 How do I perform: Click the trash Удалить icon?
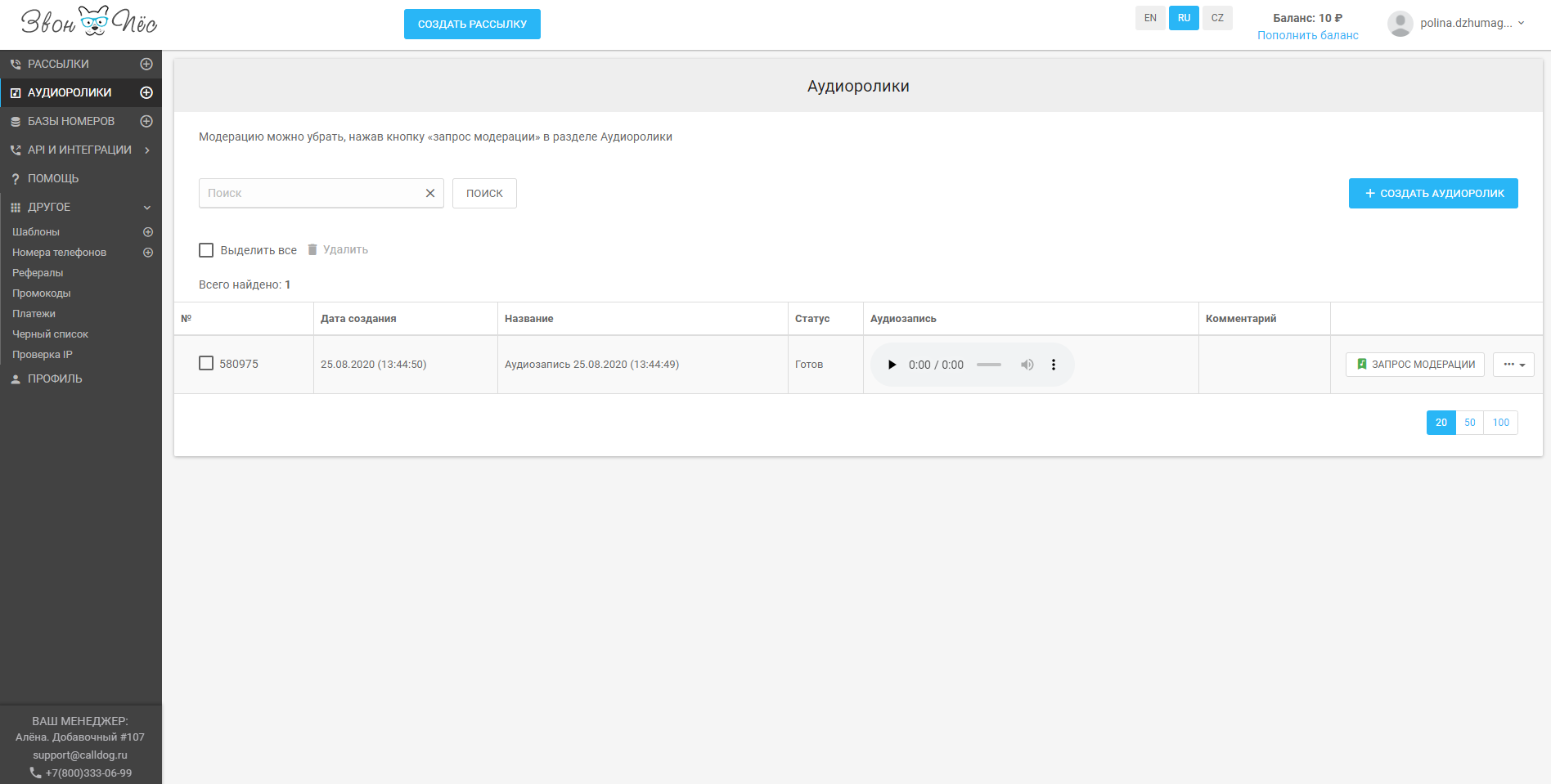tap(312, 249)
